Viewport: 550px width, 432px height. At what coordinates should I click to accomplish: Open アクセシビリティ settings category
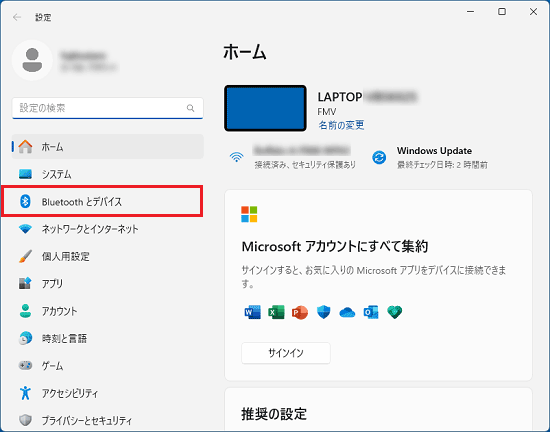[x=108, y=393]
